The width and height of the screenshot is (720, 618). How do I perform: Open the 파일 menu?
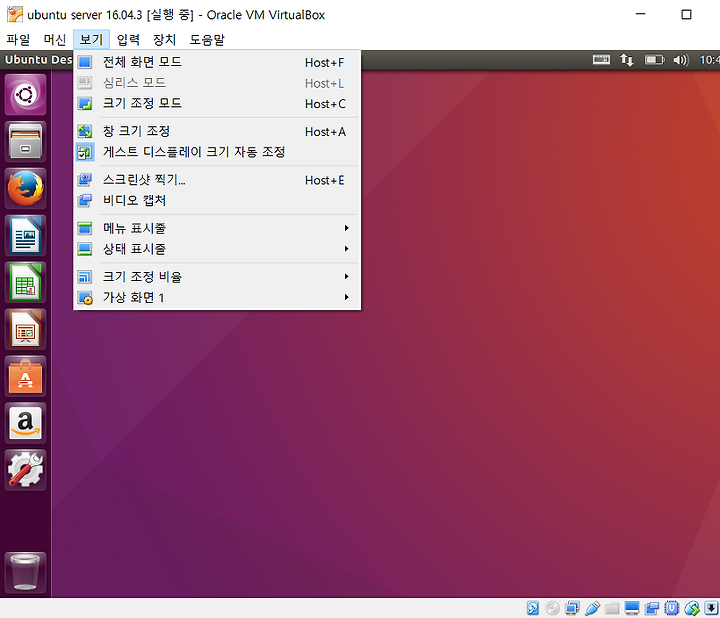pyautogui.click(x=18, y=40)
